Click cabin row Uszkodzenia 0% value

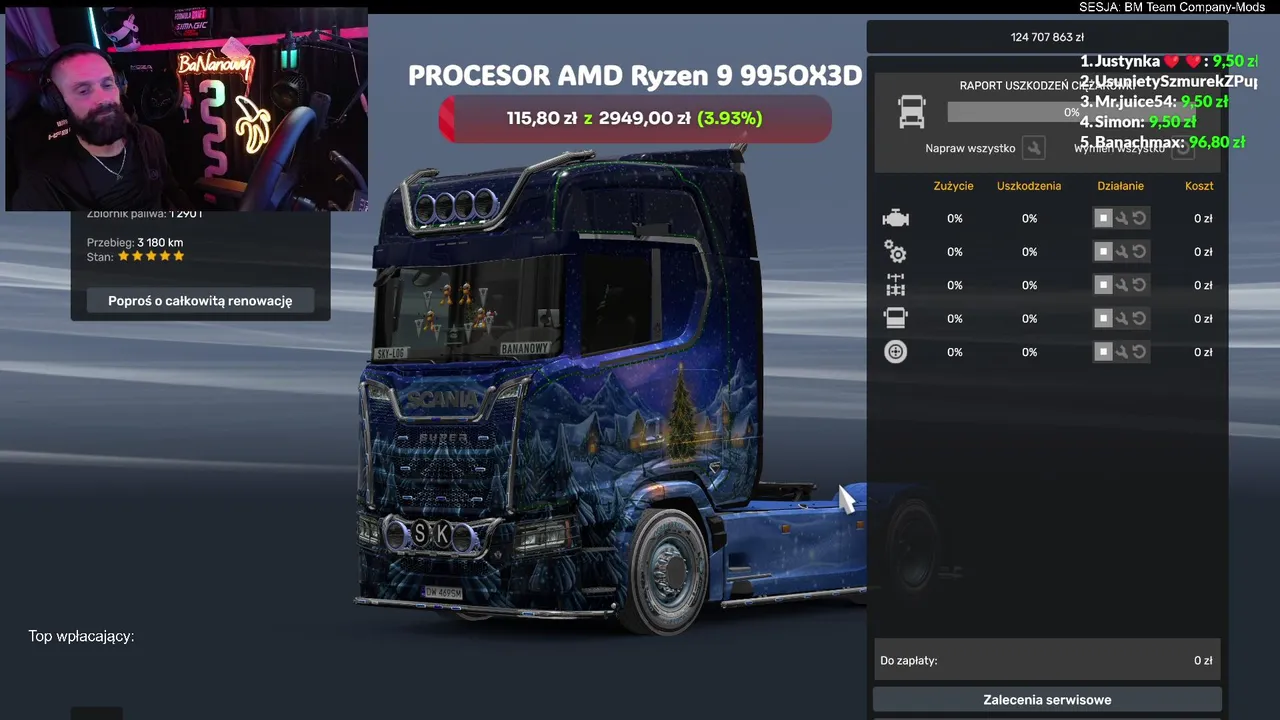[x=1029, y=318]
